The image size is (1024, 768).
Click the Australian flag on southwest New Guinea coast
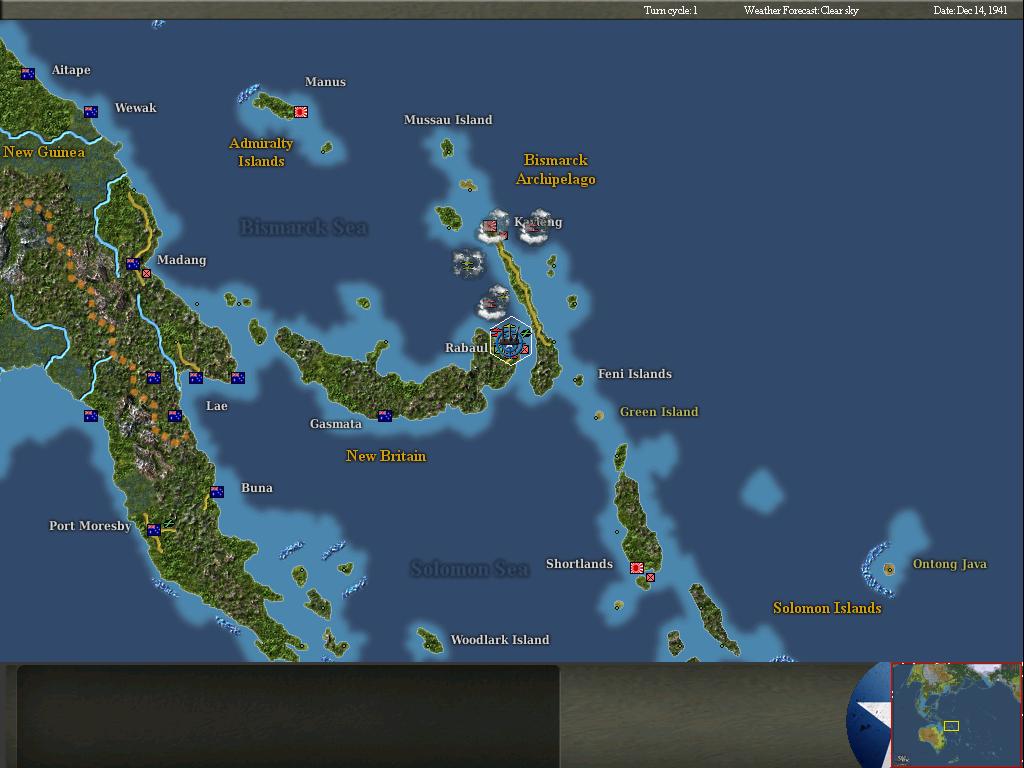tap(91, 415)
